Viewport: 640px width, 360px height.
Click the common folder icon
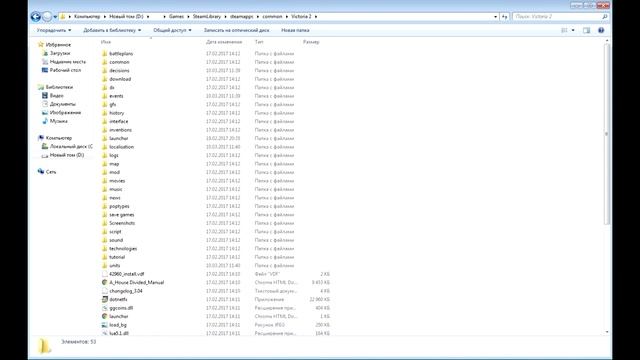point(104,62)
